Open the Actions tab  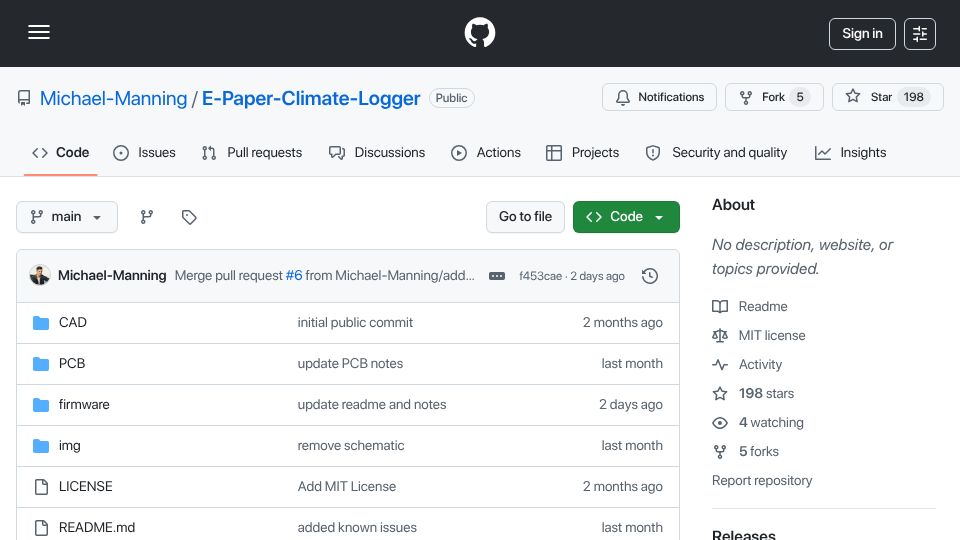(486, 153)
